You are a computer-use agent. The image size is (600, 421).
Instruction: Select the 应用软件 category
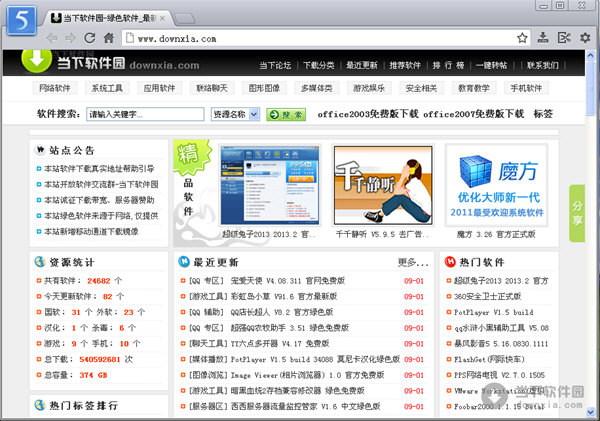(x=160, y=88)
